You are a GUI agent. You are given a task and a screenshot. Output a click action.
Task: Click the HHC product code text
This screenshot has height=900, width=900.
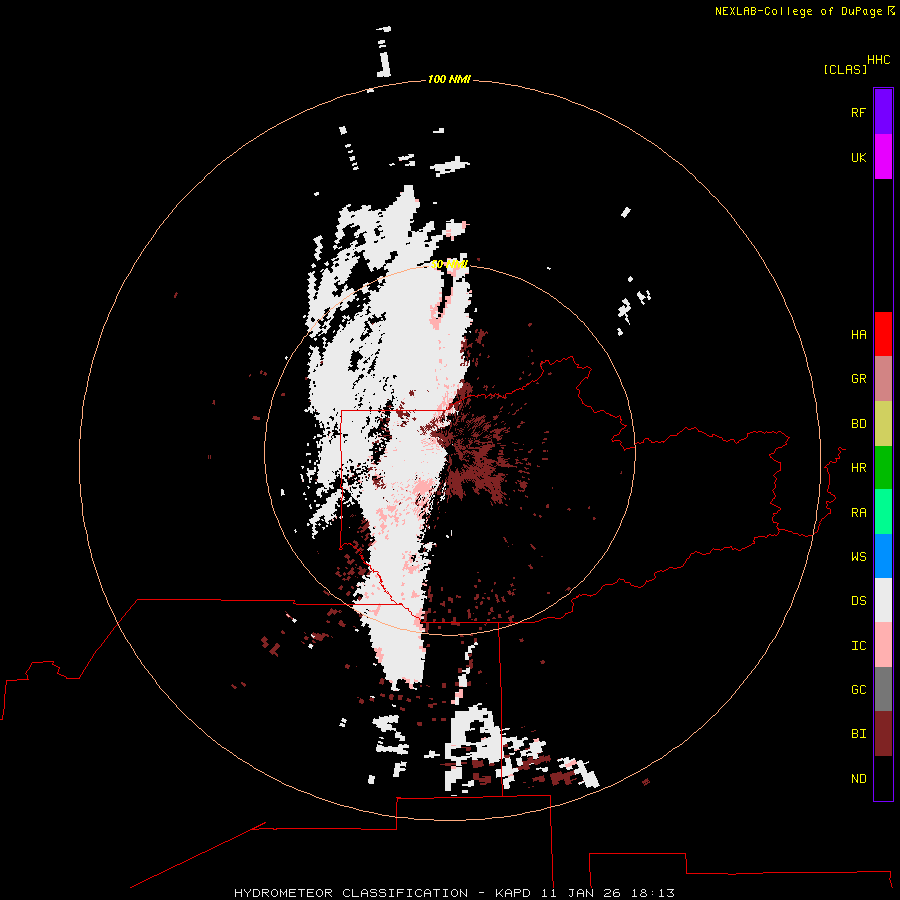[879, 60]
